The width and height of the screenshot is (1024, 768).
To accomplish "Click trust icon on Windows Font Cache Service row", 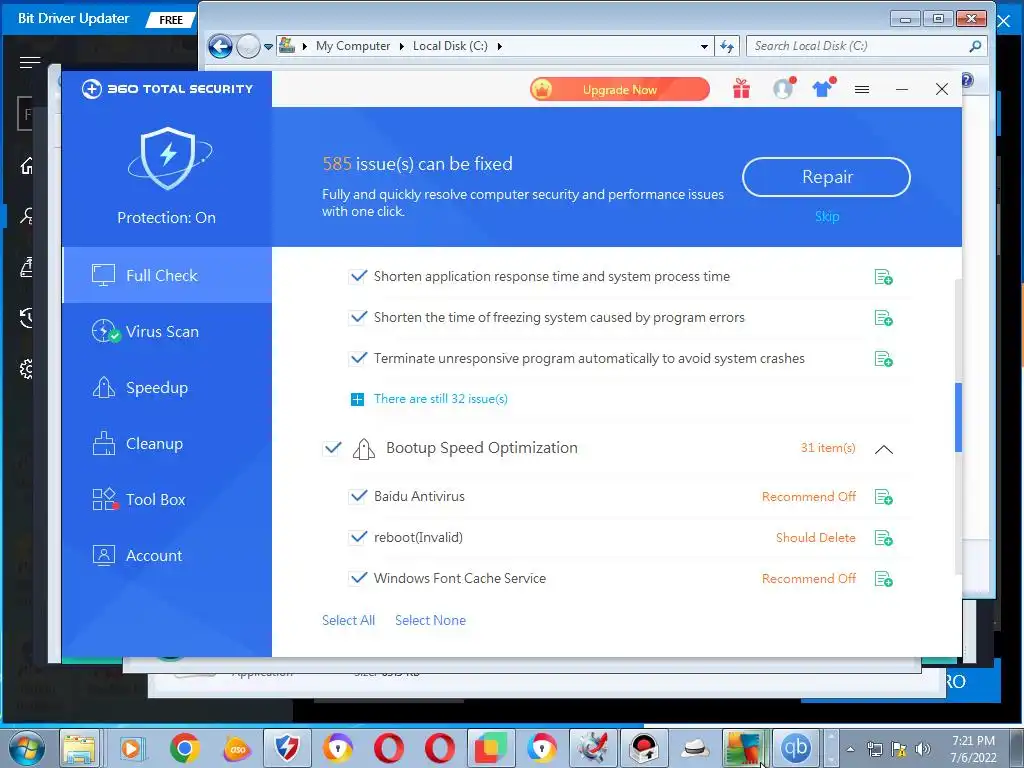I will pyautogui.click(x=883, y=579).
